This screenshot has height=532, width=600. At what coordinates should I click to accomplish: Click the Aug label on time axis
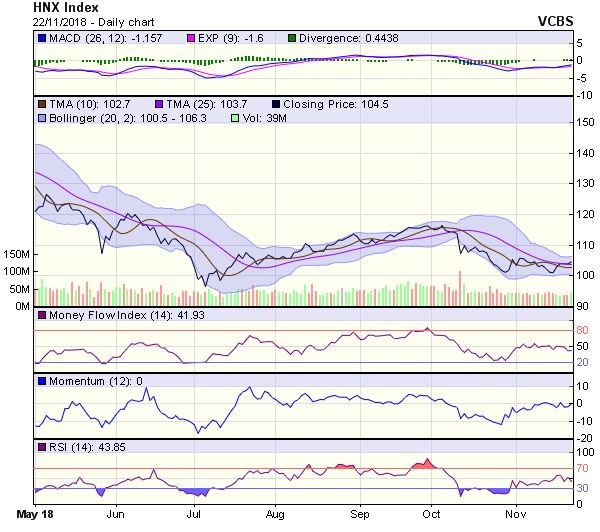coord(276,513)
